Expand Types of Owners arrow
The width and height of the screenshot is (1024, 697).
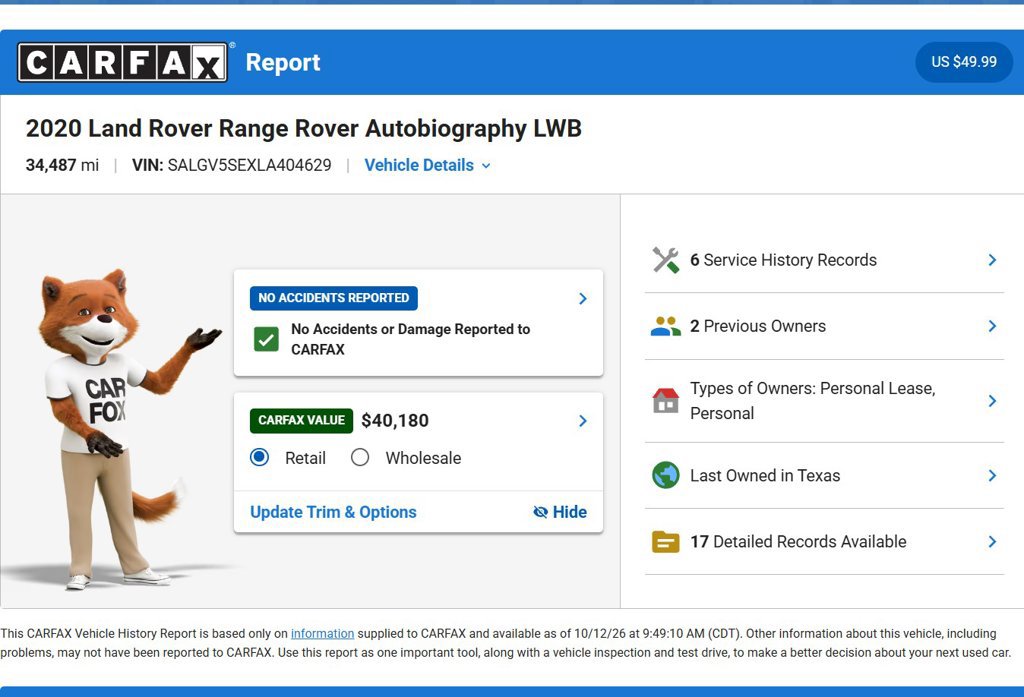coord(992,400)
